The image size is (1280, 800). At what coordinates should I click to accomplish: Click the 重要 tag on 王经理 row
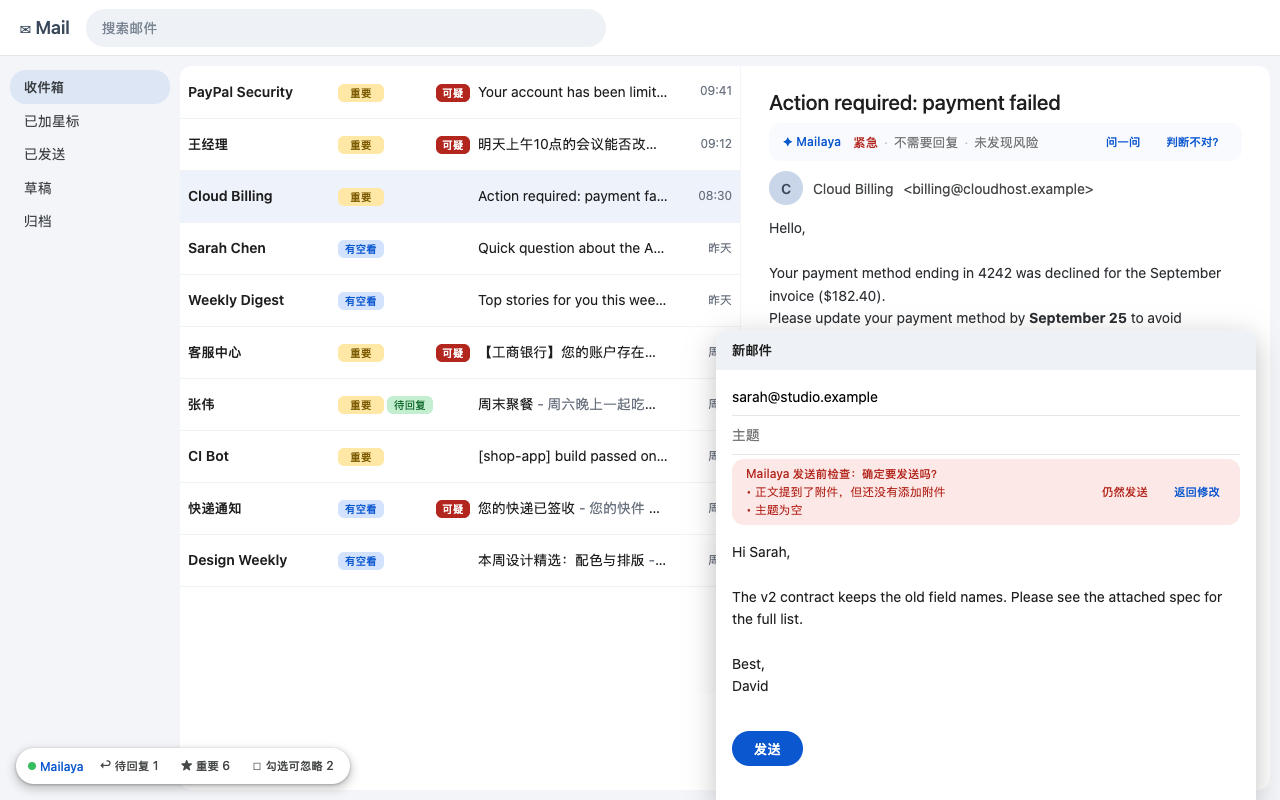tap(361, 145)
